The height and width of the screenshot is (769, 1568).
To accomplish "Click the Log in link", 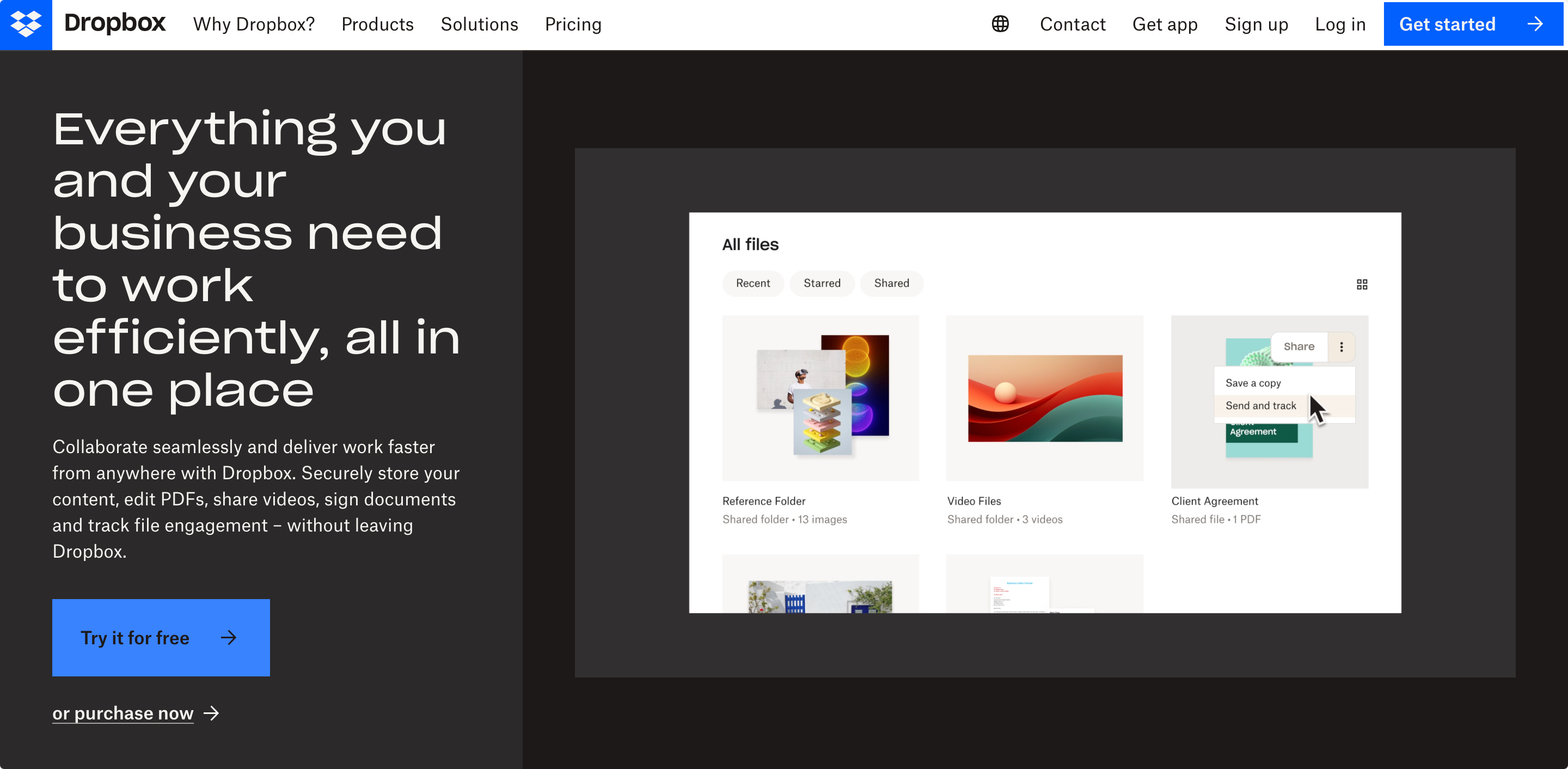I will coord(1340,25).
